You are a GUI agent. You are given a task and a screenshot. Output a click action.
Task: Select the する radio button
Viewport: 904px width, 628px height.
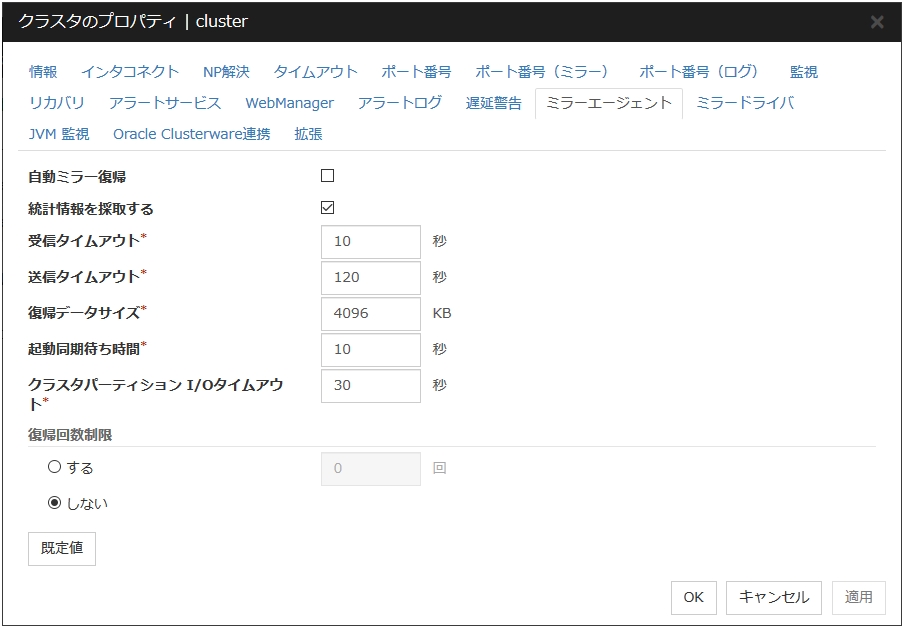[55, 467]
